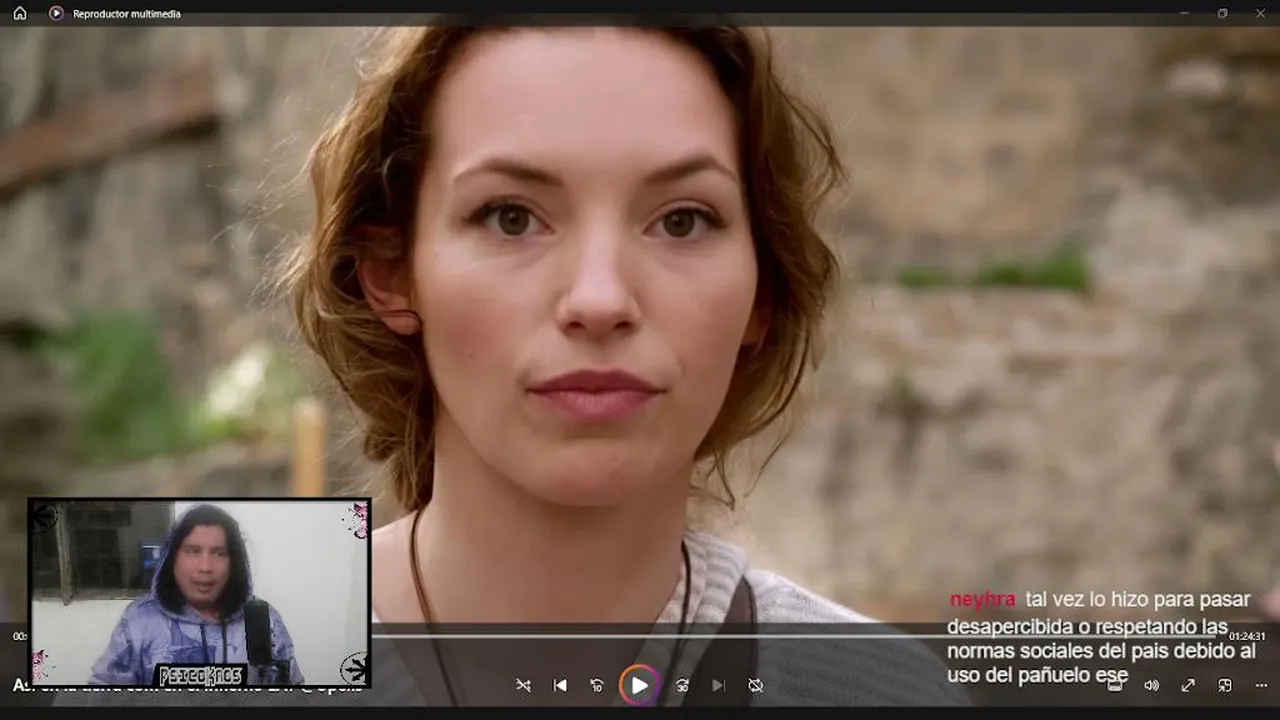Minimize the media player window

tap(1184, 13)
